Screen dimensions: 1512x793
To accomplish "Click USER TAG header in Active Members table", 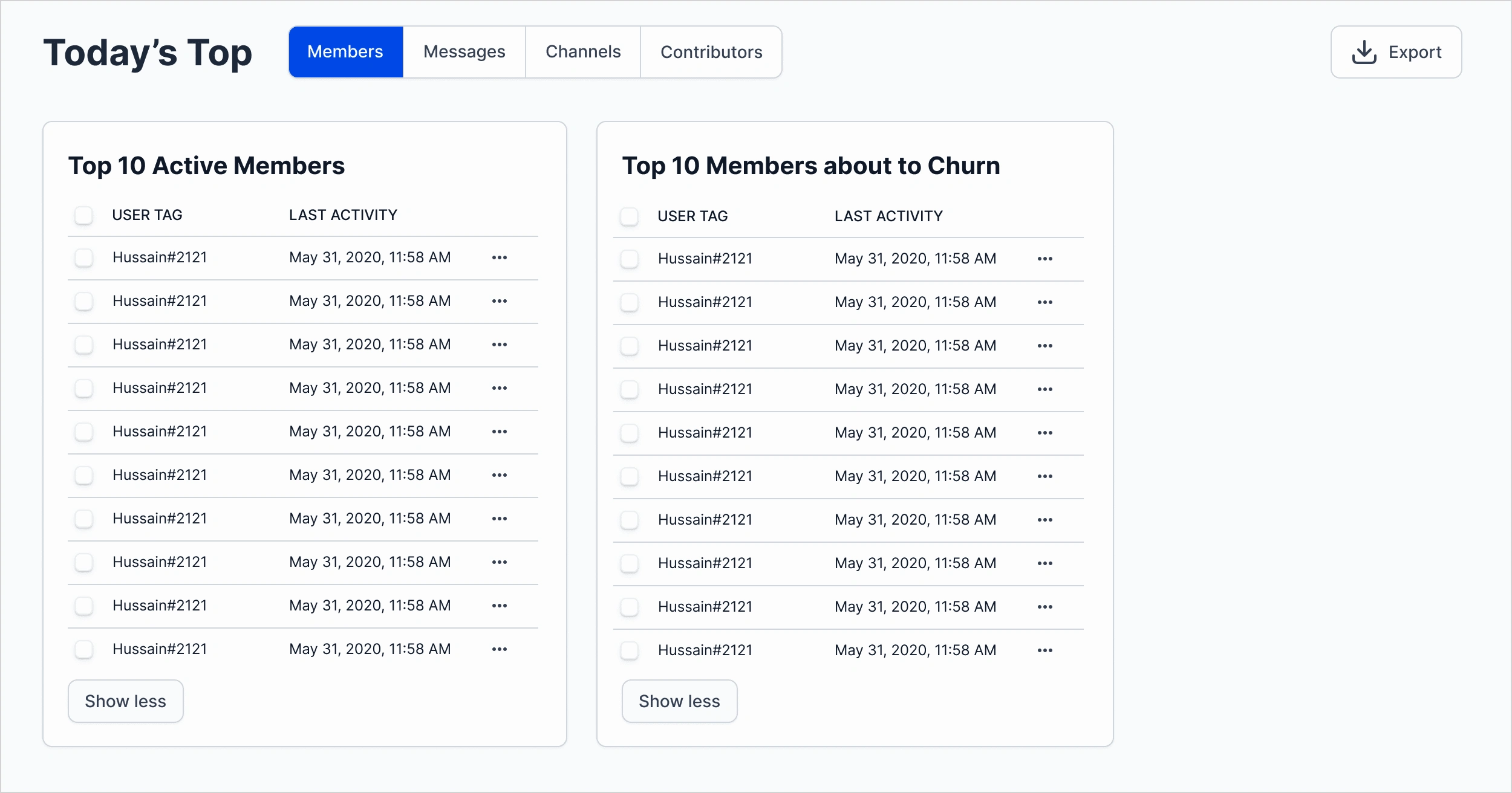I will pyautogui.click(x=147, y=215).
